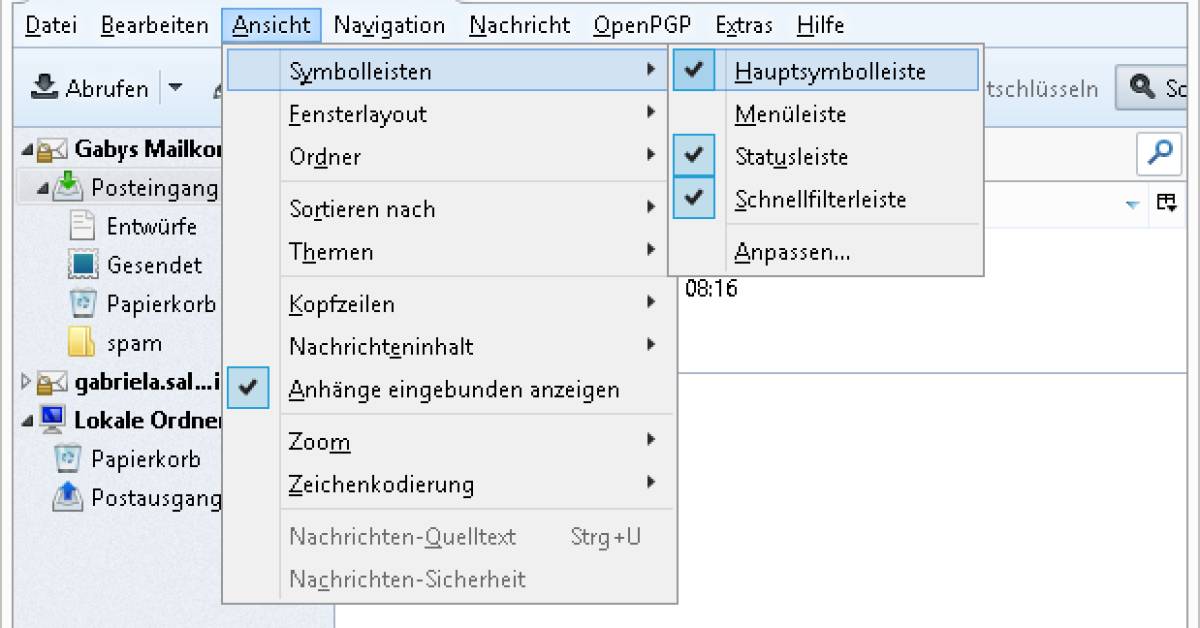Open the Zeichenkodierung submenu
The image size is (1200, 628).
coord(449,485)
